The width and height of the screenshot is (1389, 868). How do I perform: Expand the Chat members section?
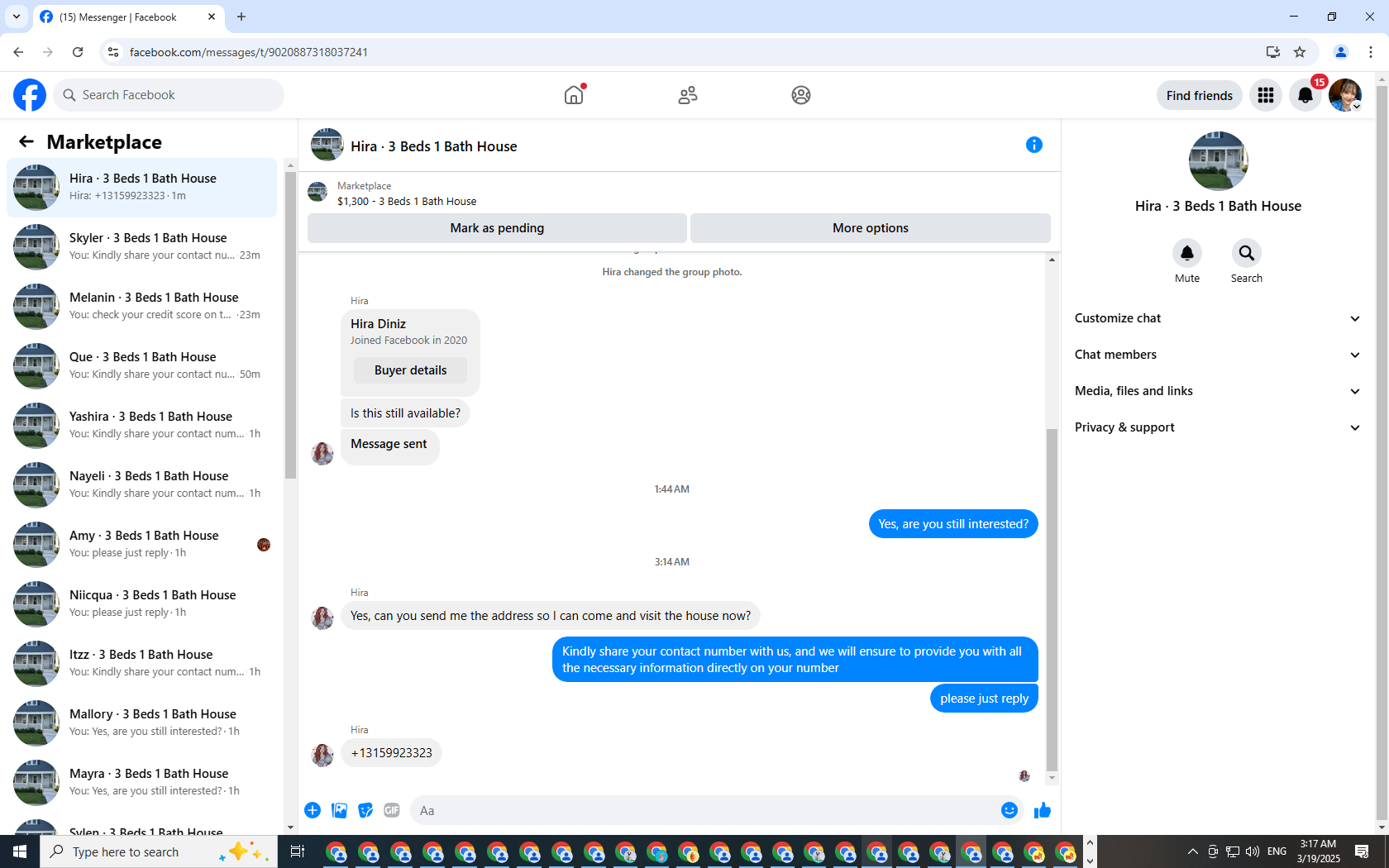1218,355
